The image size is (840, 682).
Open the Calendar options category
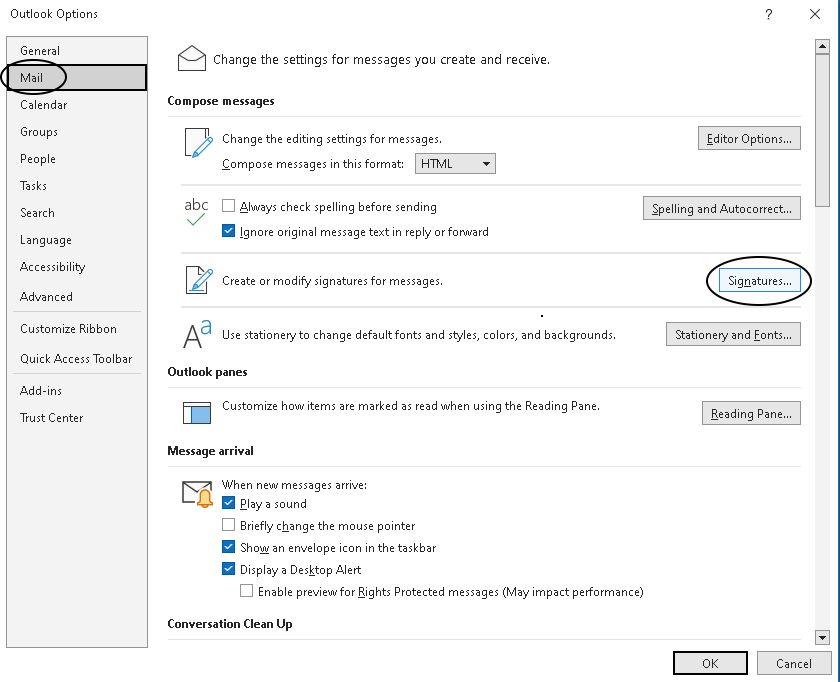[x=77, y=104]
